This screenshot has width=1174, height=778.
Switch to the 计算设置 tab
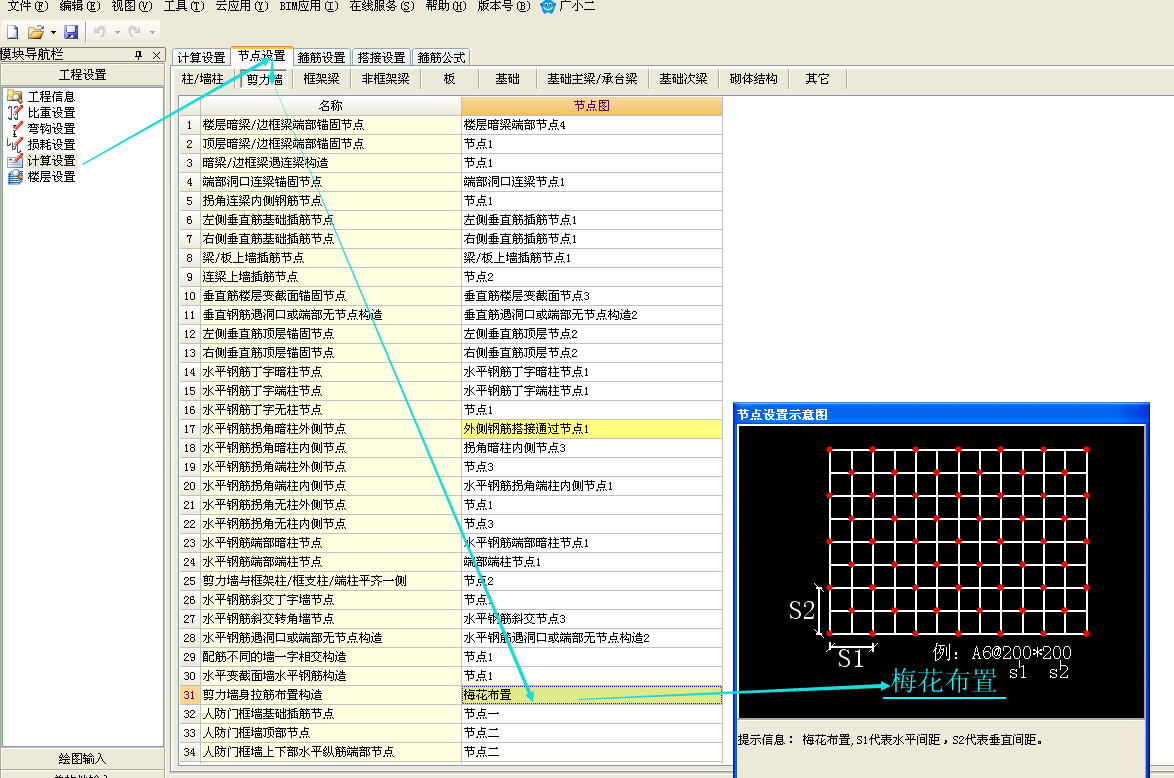coord(201,58)
